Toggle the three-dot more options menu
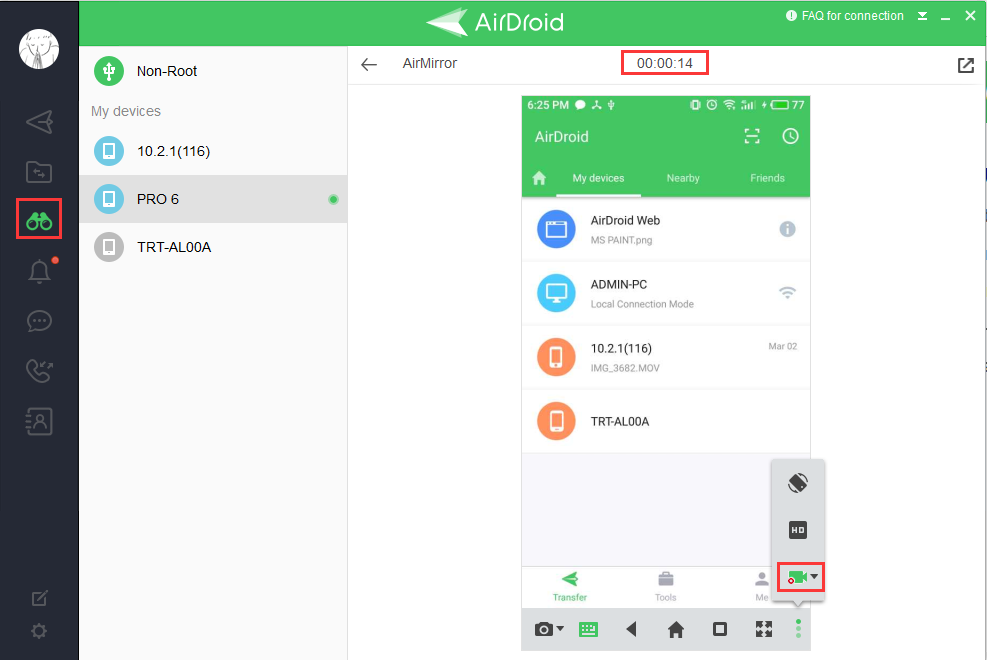Screen dimensions: 987x660 (x=798, y=629)
